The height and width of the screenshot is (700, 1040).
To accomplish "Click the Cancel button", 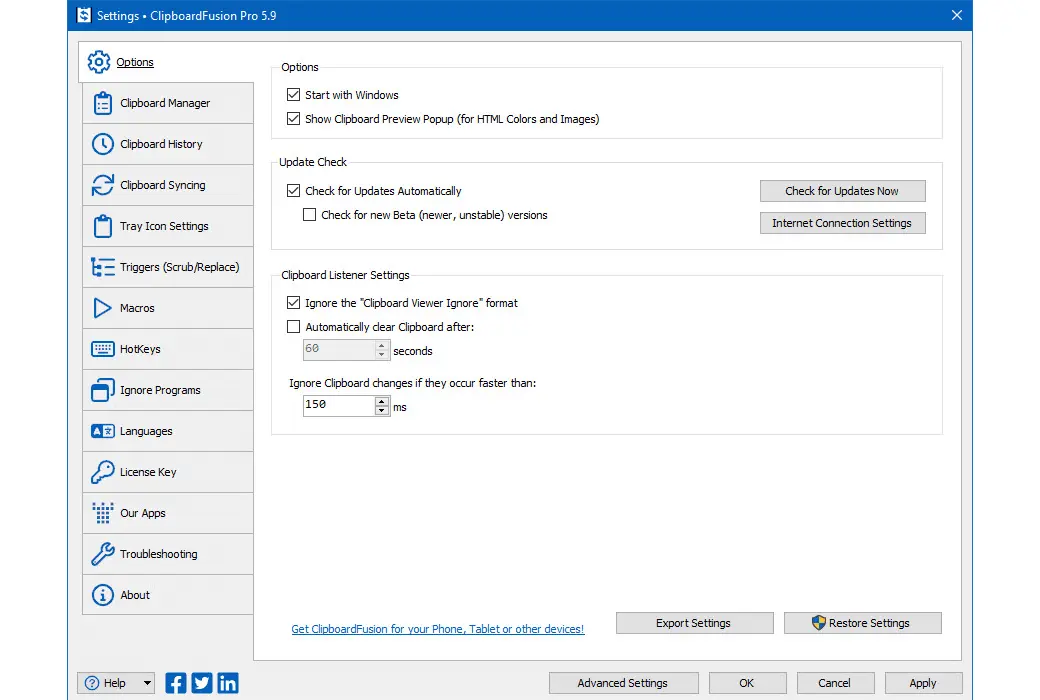I will point(835,683).
